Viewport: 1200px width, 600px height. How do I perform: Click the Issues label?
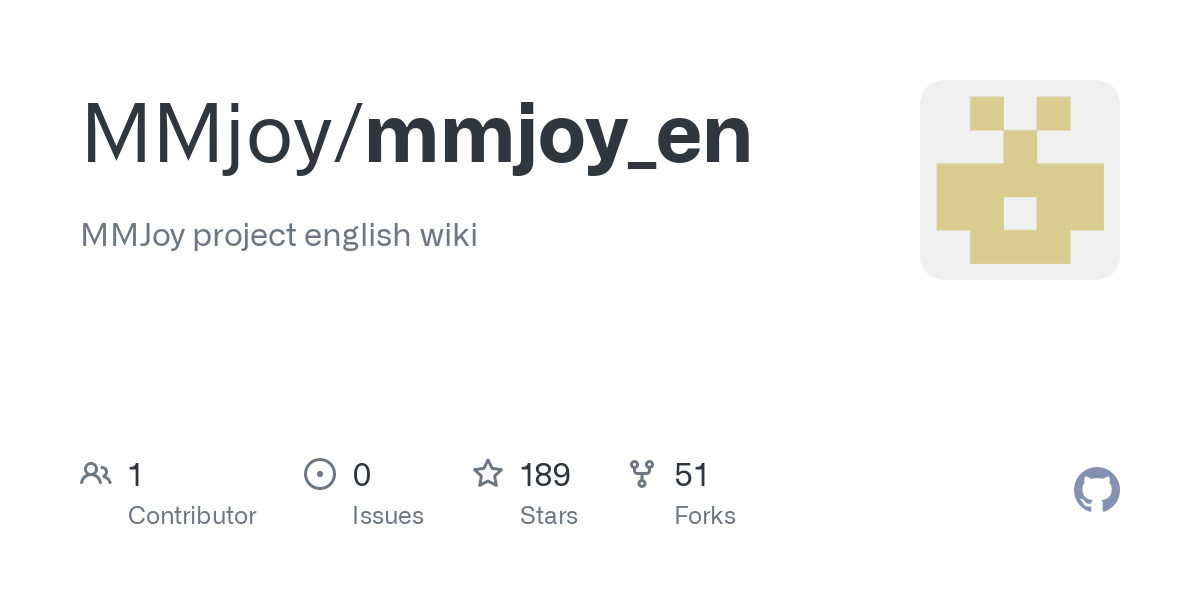tap(388, 516)
